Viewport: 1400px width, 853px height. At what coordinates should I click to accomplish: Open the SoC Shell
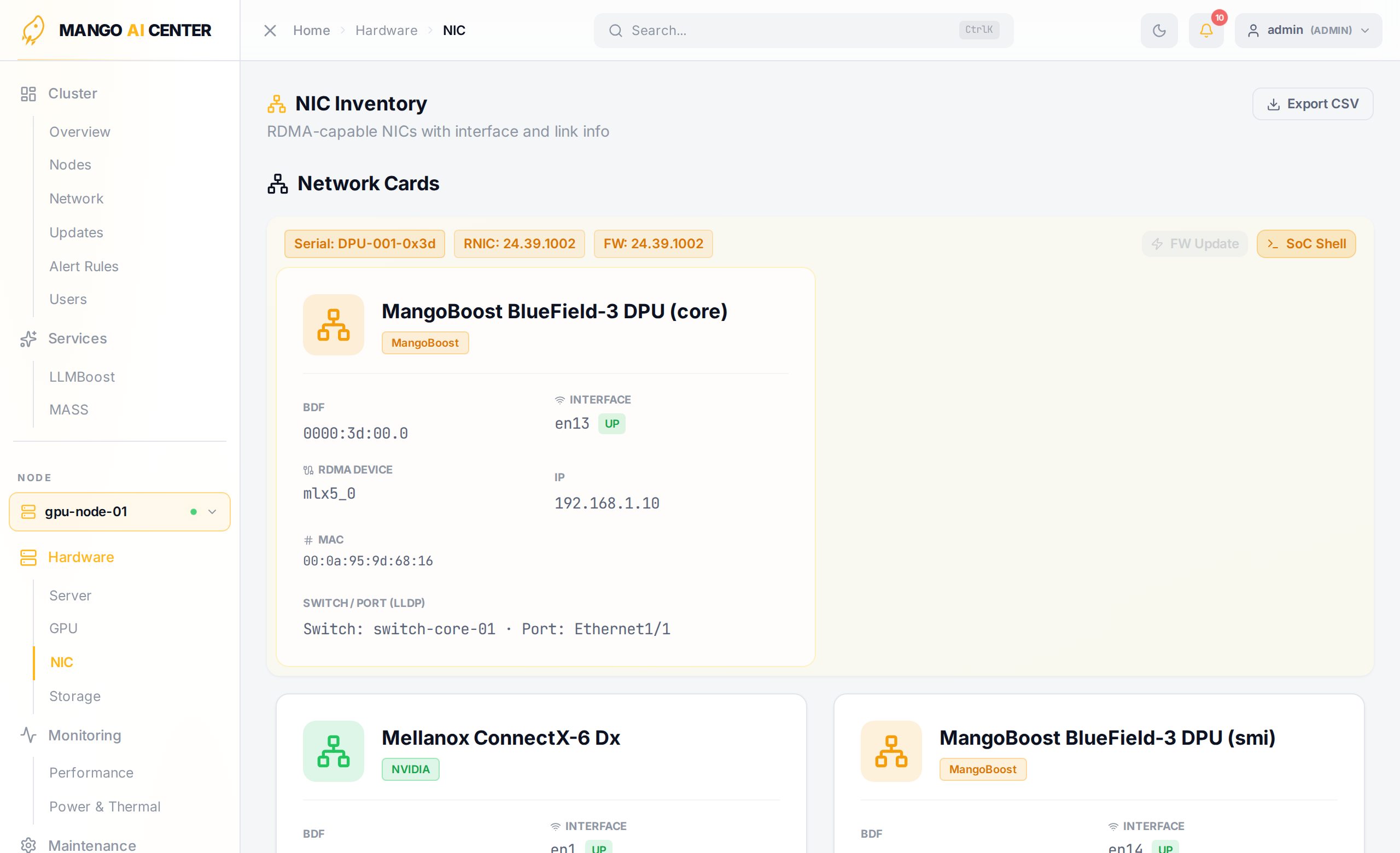coord(1306,244)
